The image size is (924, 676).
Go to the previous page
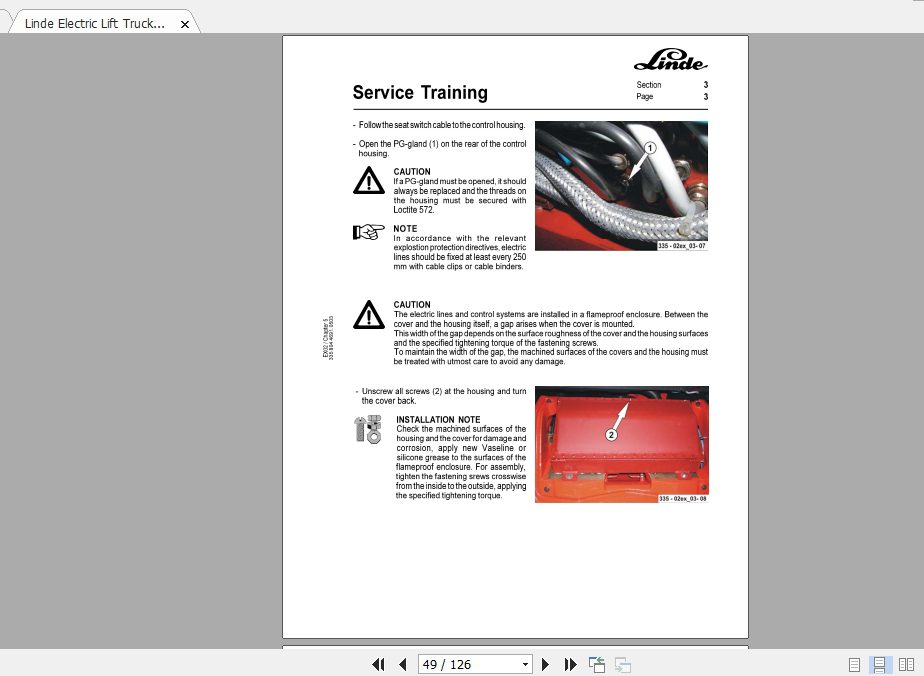click(403, 665)
